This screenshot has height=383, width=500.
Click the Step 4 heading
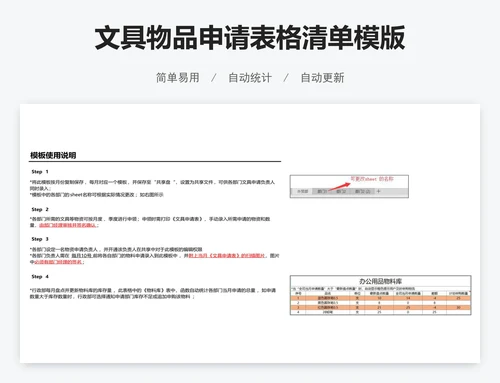pos(40,277)
